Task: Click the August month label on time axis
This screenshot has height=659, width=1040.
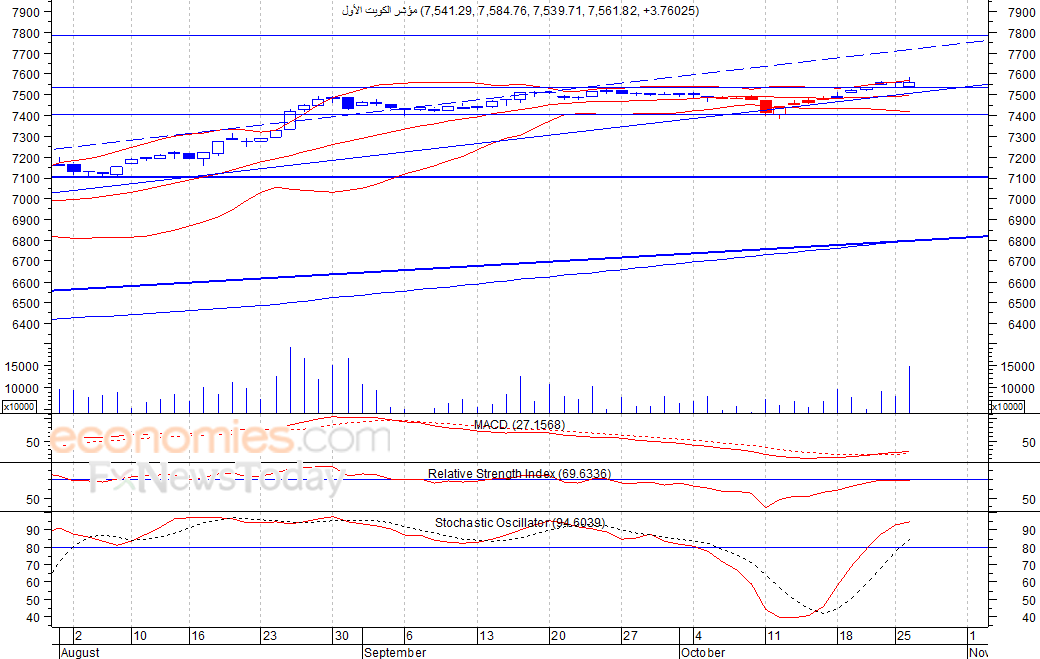Action: [80, 652]
